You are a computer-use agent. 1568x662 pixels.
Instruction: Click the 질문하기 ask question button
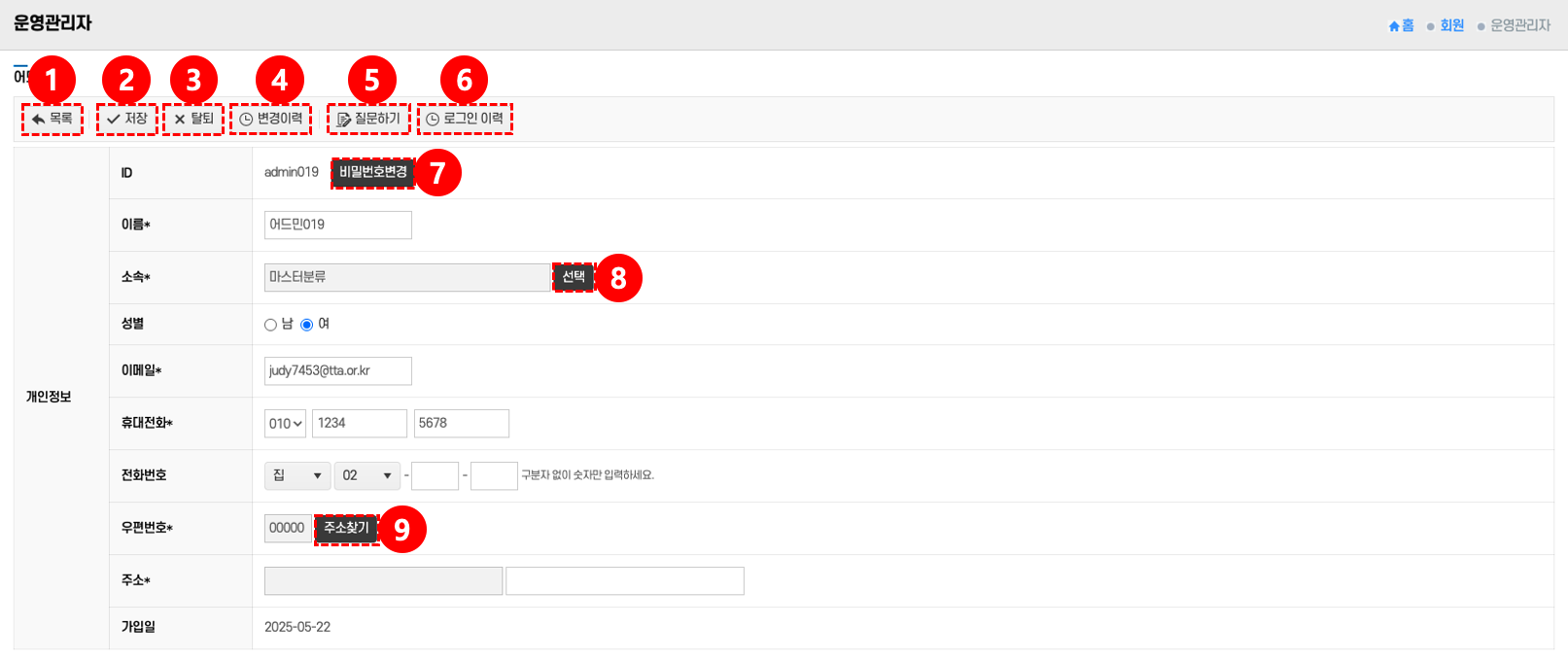point(368,119)
